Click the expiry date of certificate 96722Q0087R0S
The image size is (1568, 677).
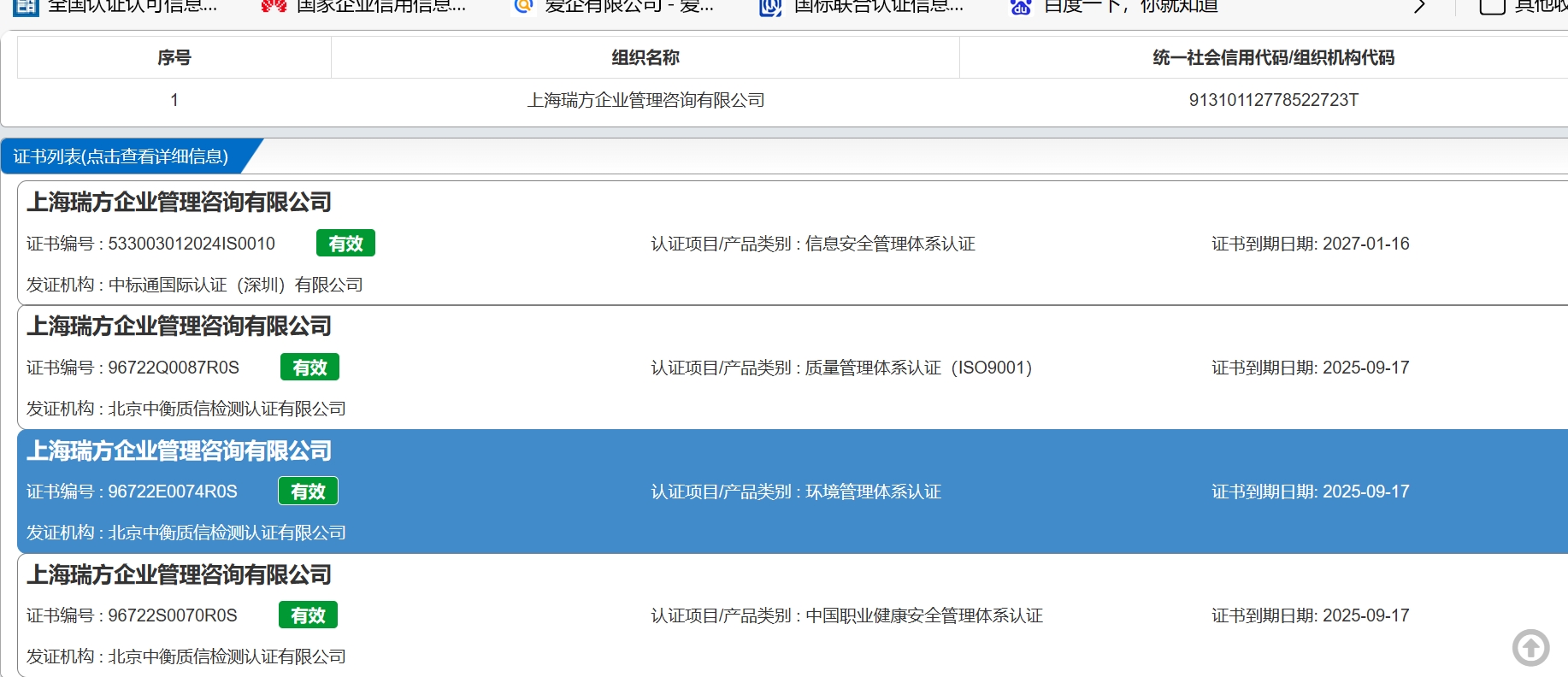1366,368
